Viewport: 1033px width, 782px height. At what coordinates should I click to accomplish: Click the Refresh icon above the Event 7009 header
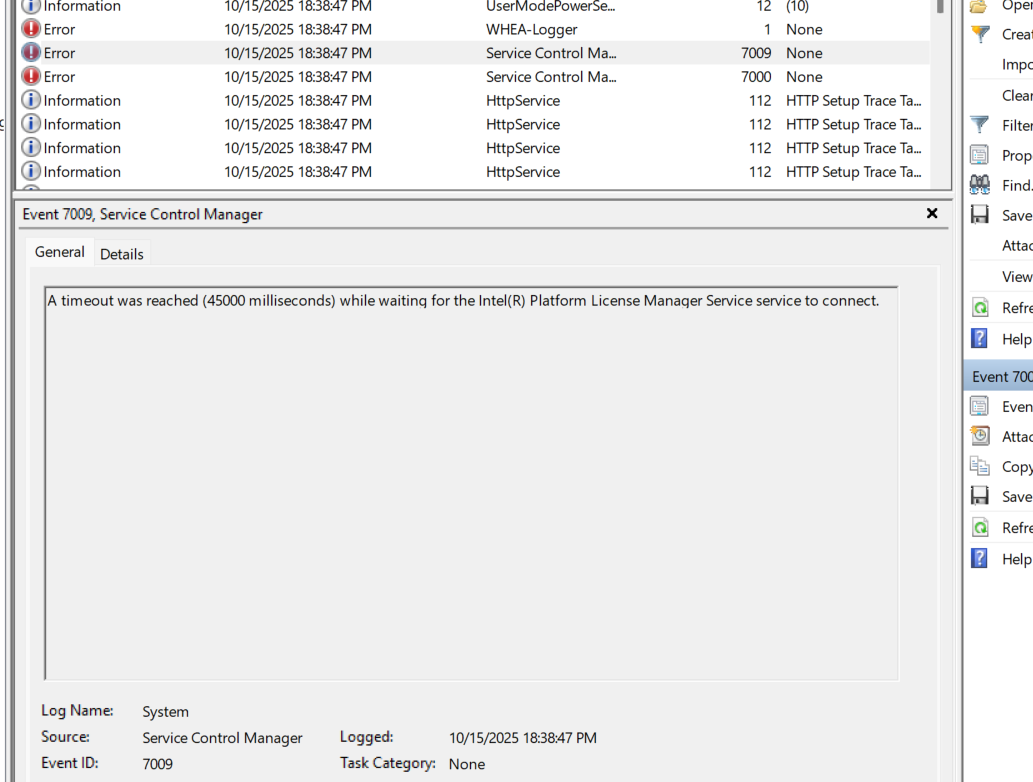(980, 308)
